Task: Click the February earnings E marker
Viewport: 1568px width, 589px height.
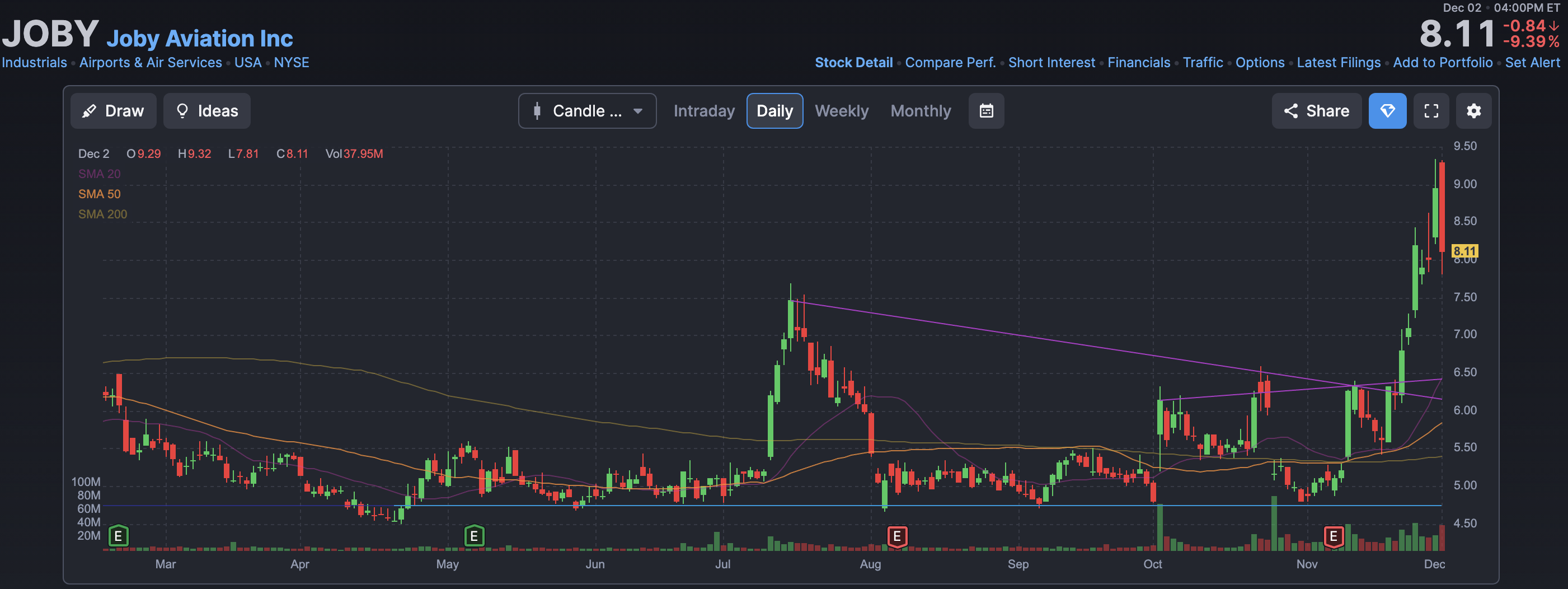Action: 119,536
